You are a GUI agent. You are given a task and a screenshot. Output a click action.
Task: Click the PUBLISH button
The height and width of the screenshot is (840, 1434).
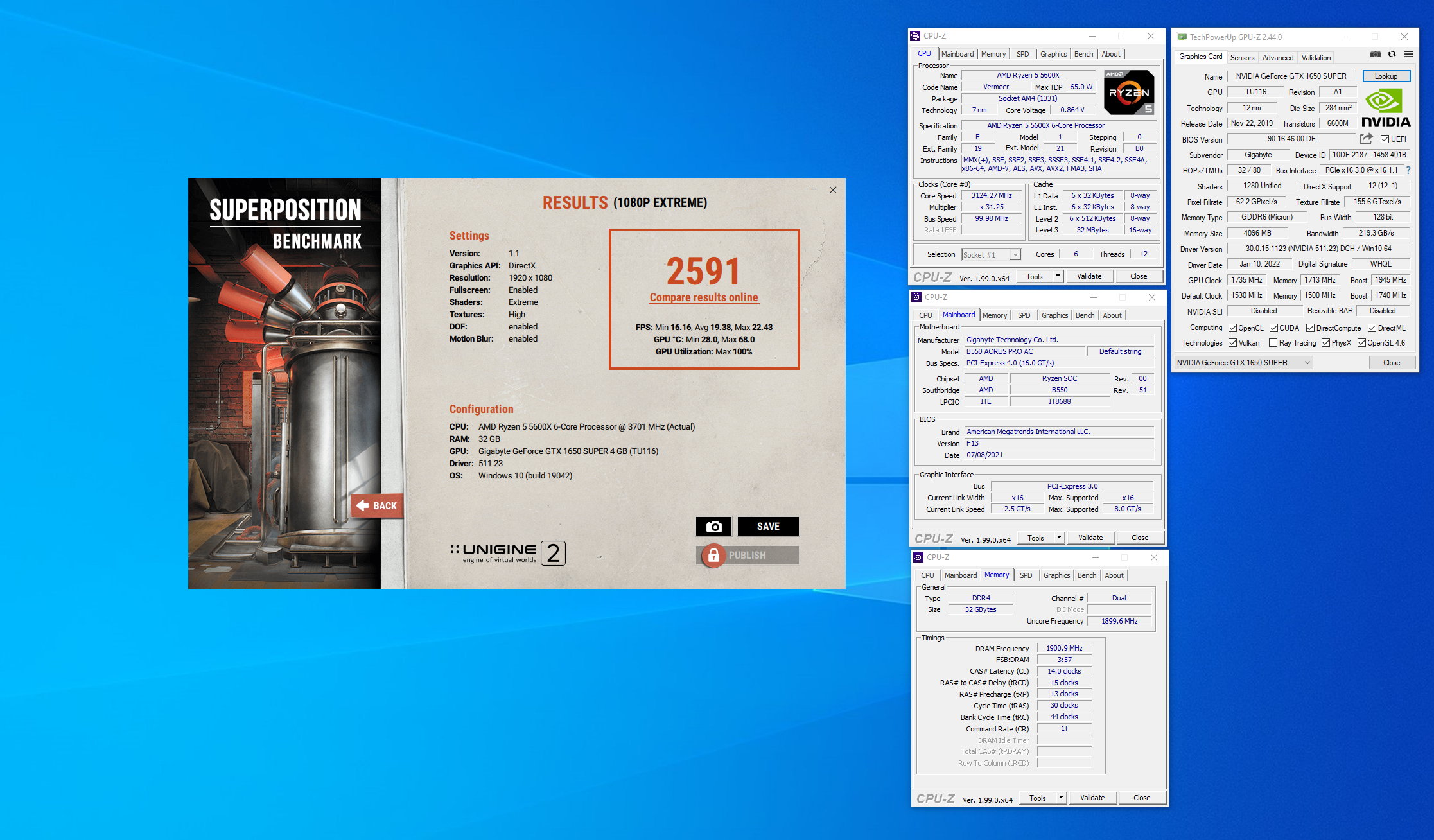click(x=748, y=556)
